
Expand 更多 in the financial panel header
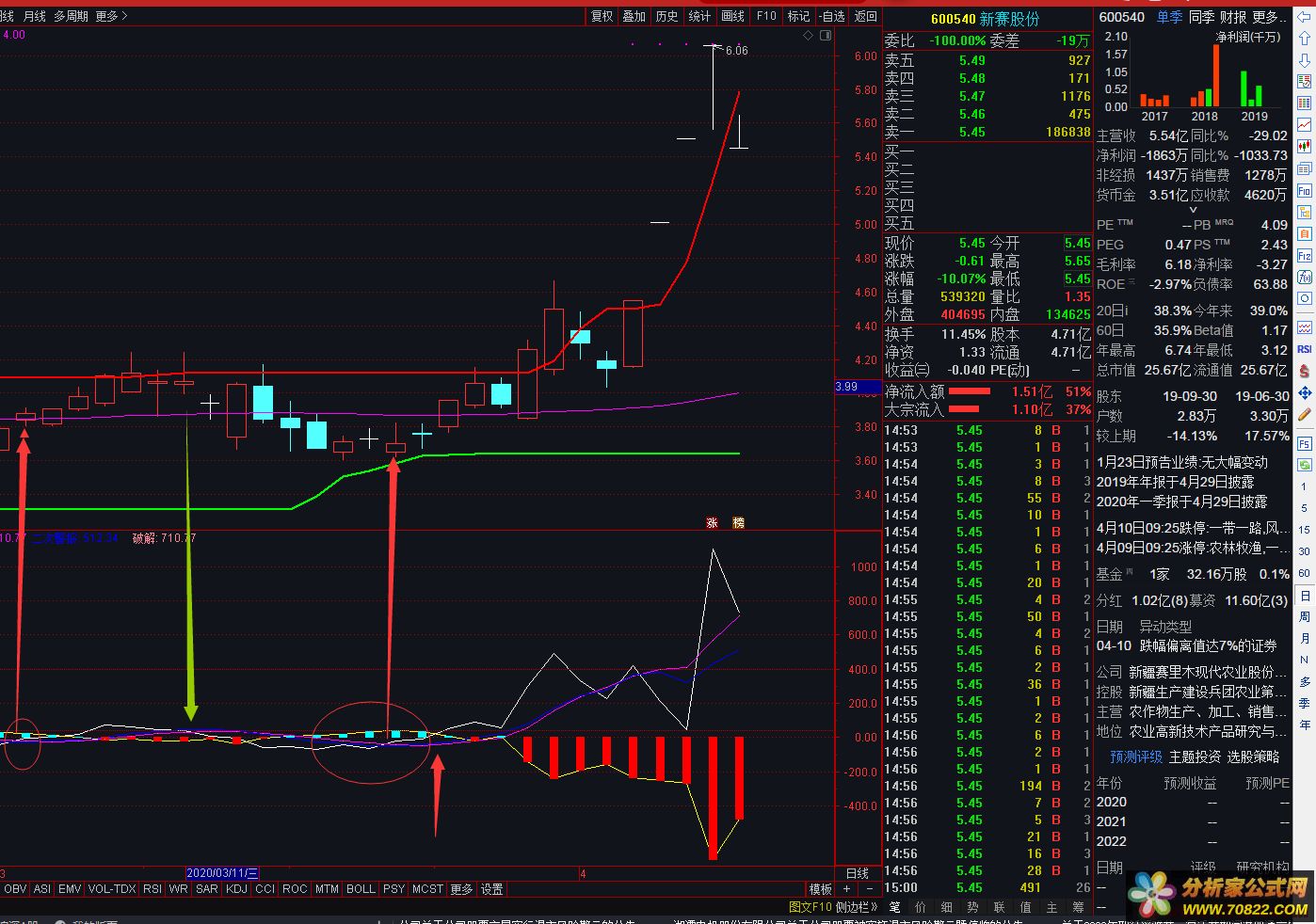pos(1270,17)
